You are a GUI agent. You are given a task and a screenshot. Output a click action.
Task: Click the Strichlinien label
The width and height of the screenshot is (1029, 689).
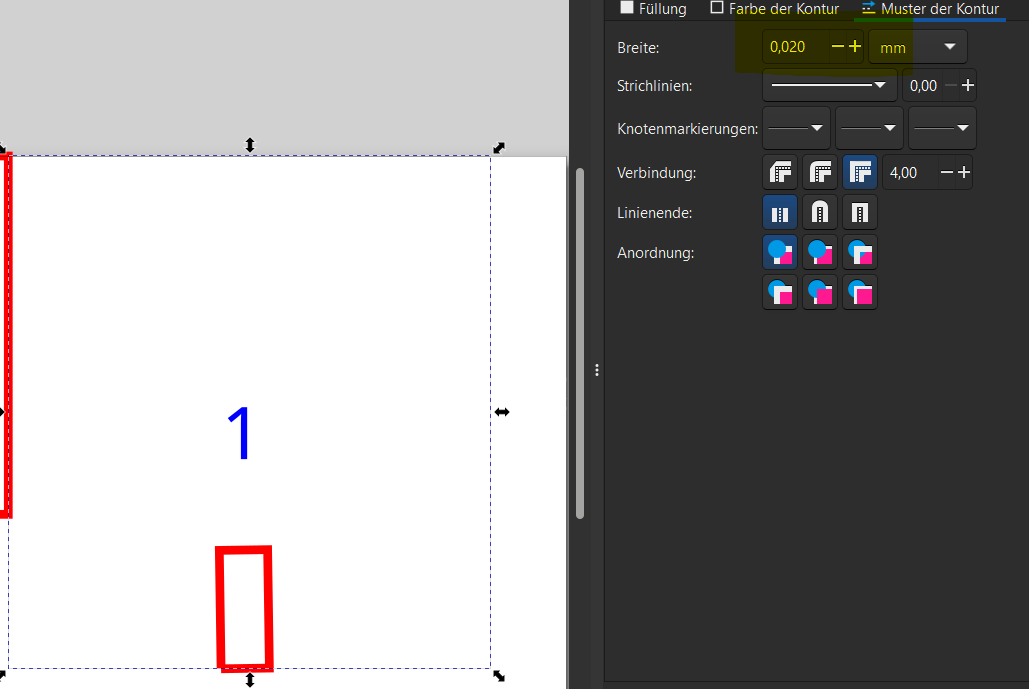654,86
